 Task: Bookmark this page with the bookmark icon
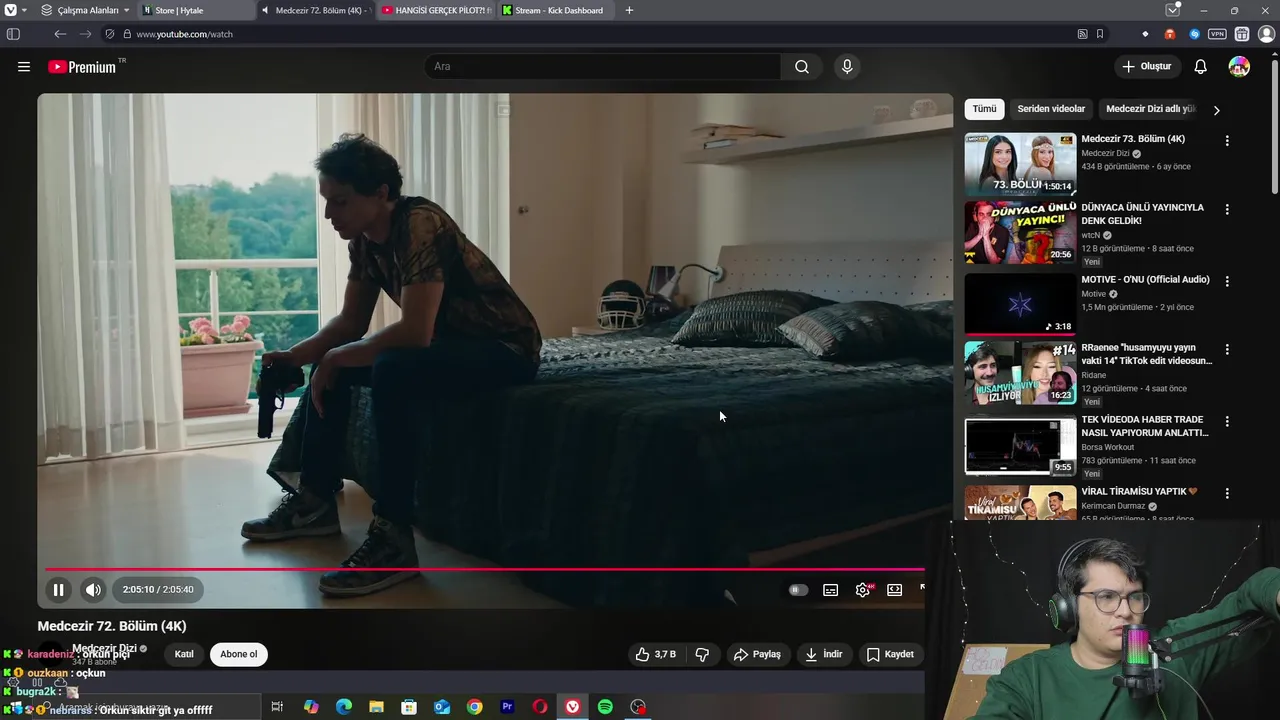click(x=1100, y=34)
